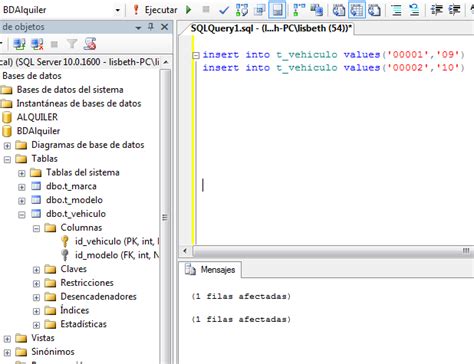Switch results to text mode
This screenshot has height=364, width=474.
click(x=339, y=10)
